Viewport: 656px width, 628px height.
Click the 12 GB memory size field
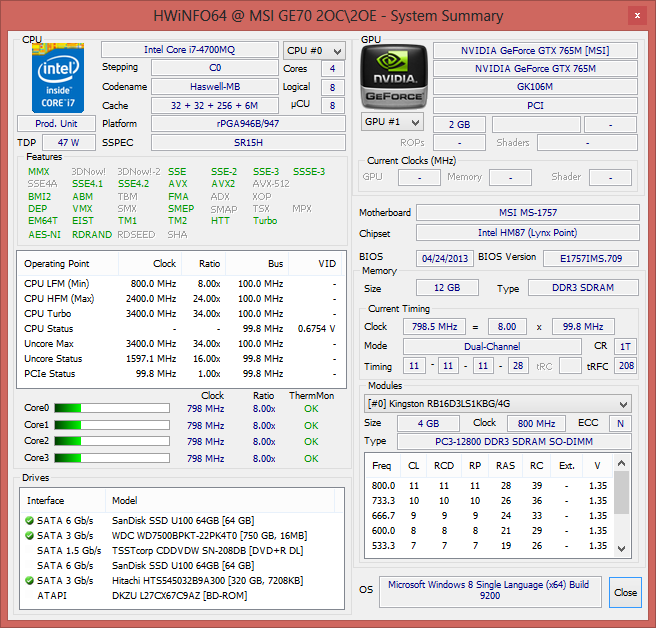pyautogui.click(x=447, y=288)
